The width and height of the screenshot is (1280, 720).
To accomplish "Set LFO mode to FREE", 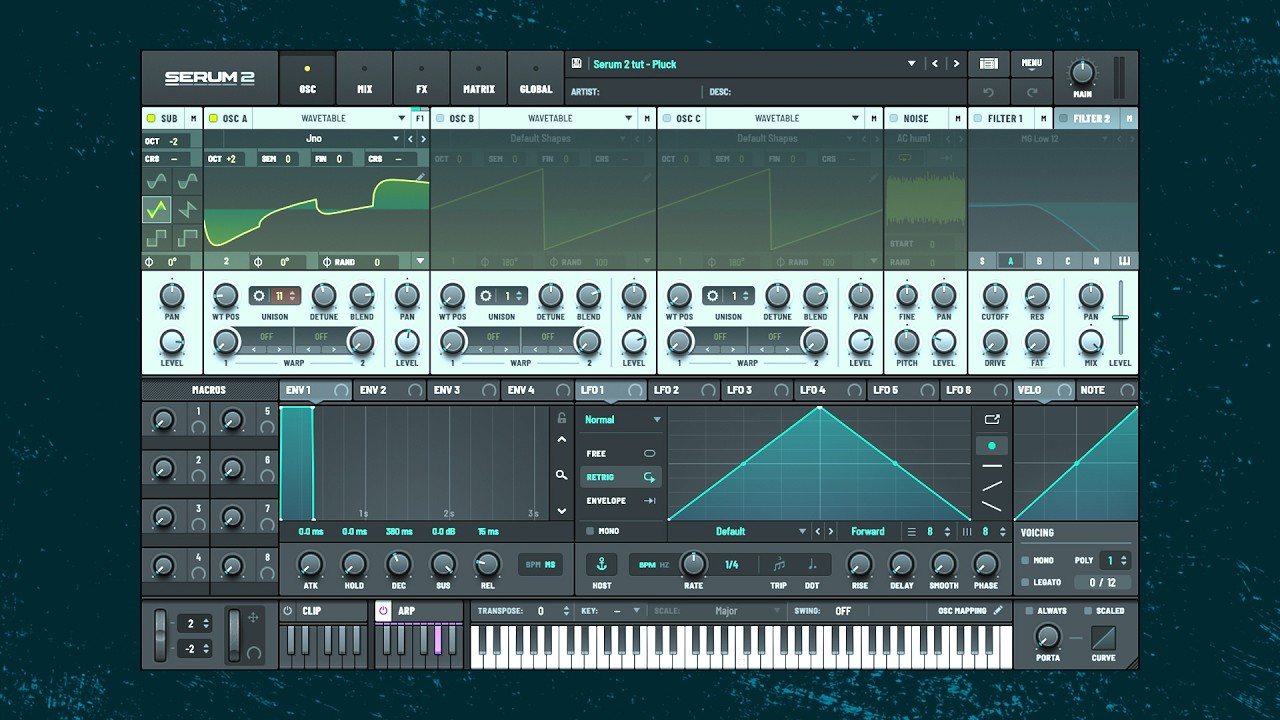I will click(x=621, y=454).
